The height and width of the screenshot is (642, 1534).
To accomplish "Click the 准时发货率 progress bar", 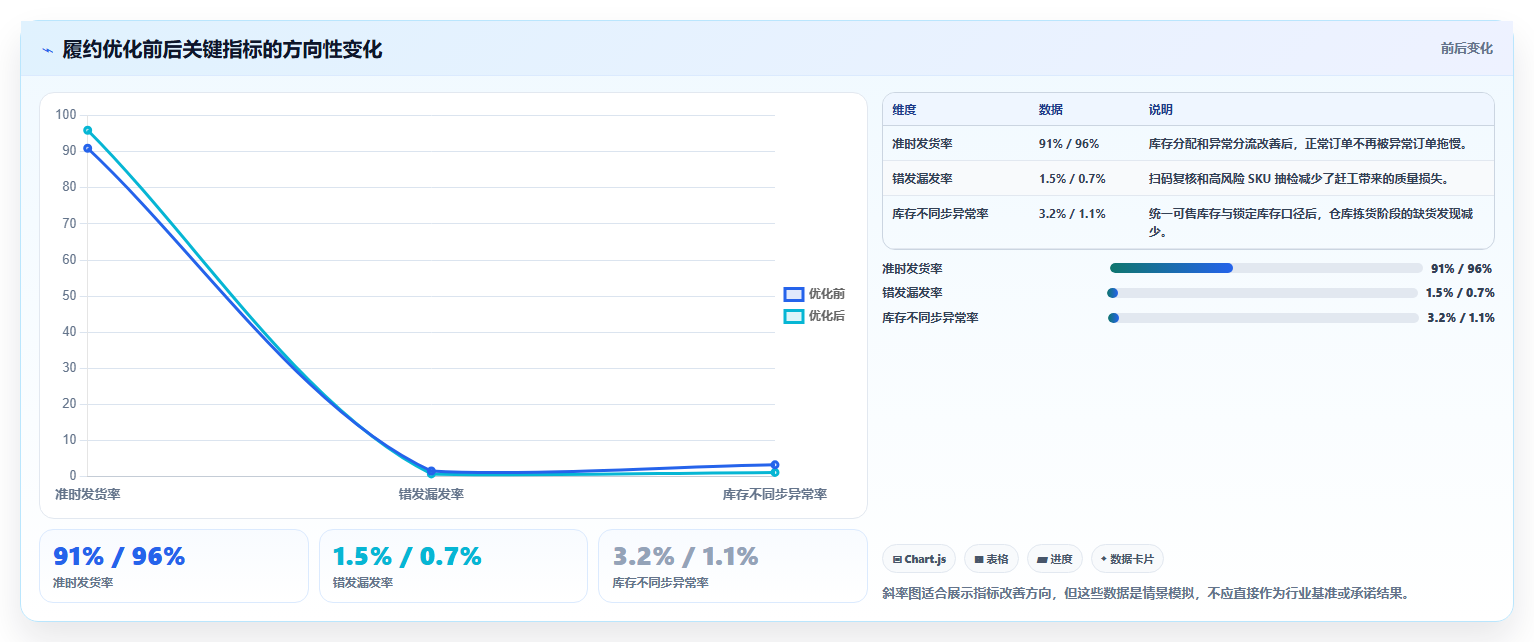I will [1266, 268].
